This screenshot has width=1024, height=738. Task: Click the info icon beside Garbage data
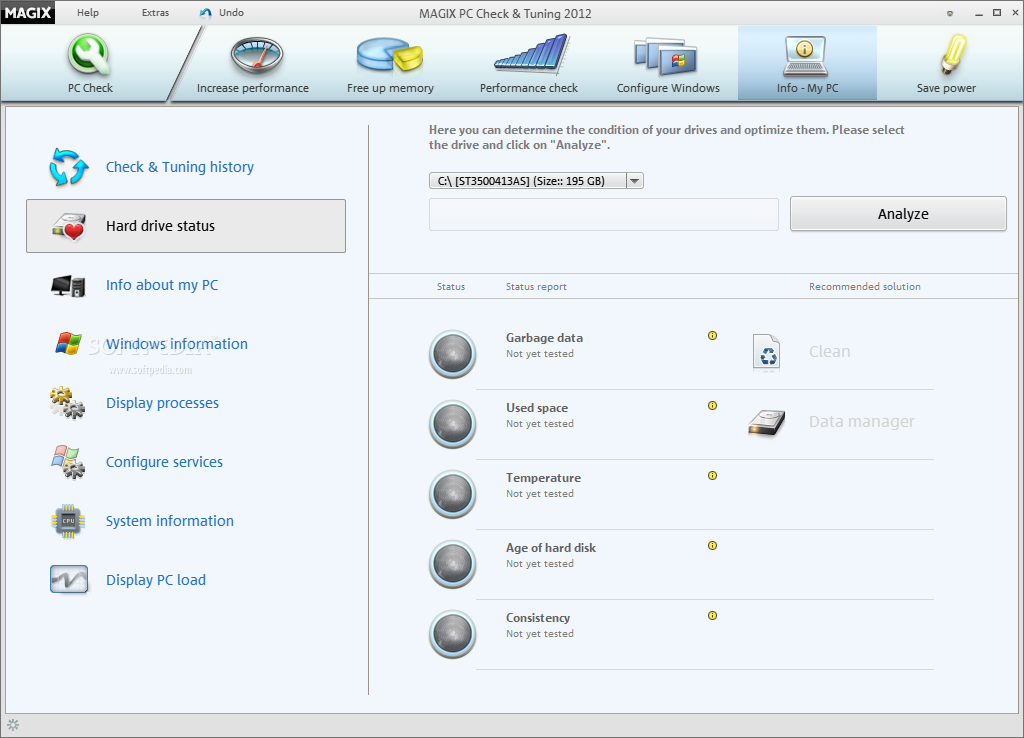coord(712,336)
